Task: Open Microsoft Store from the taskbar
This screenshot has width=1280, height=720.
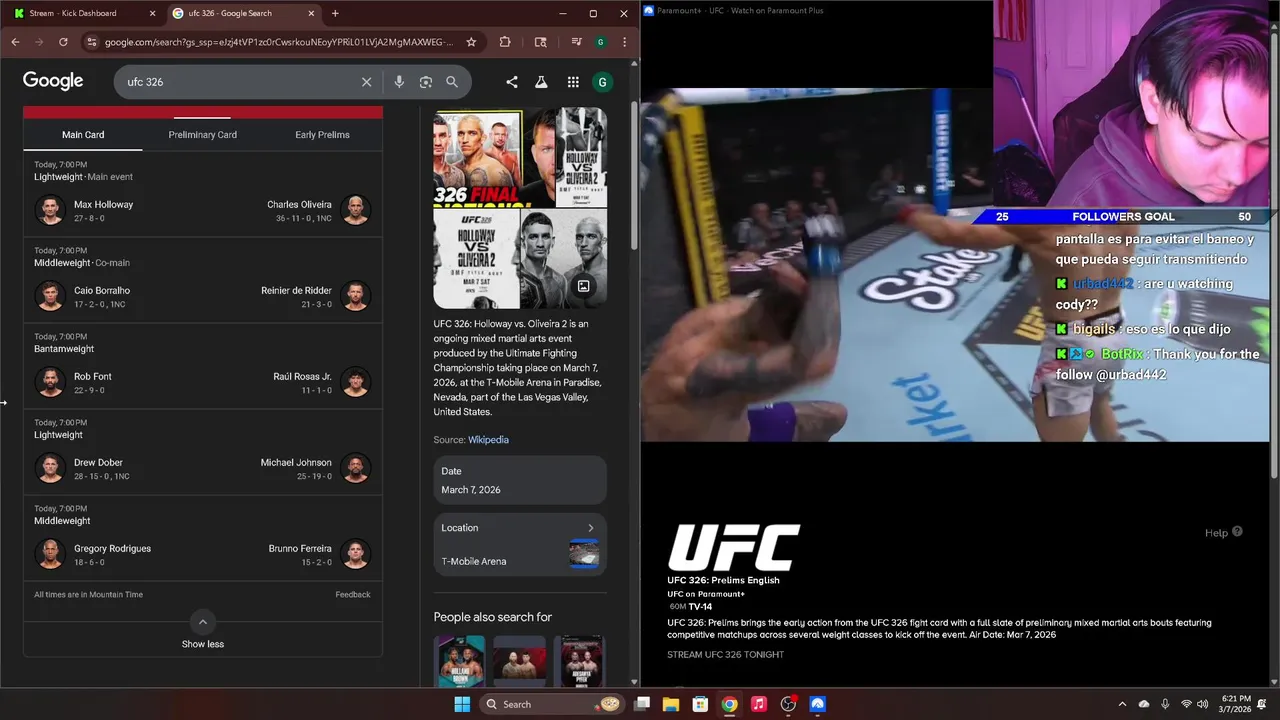Action: [x=700, y=704]
